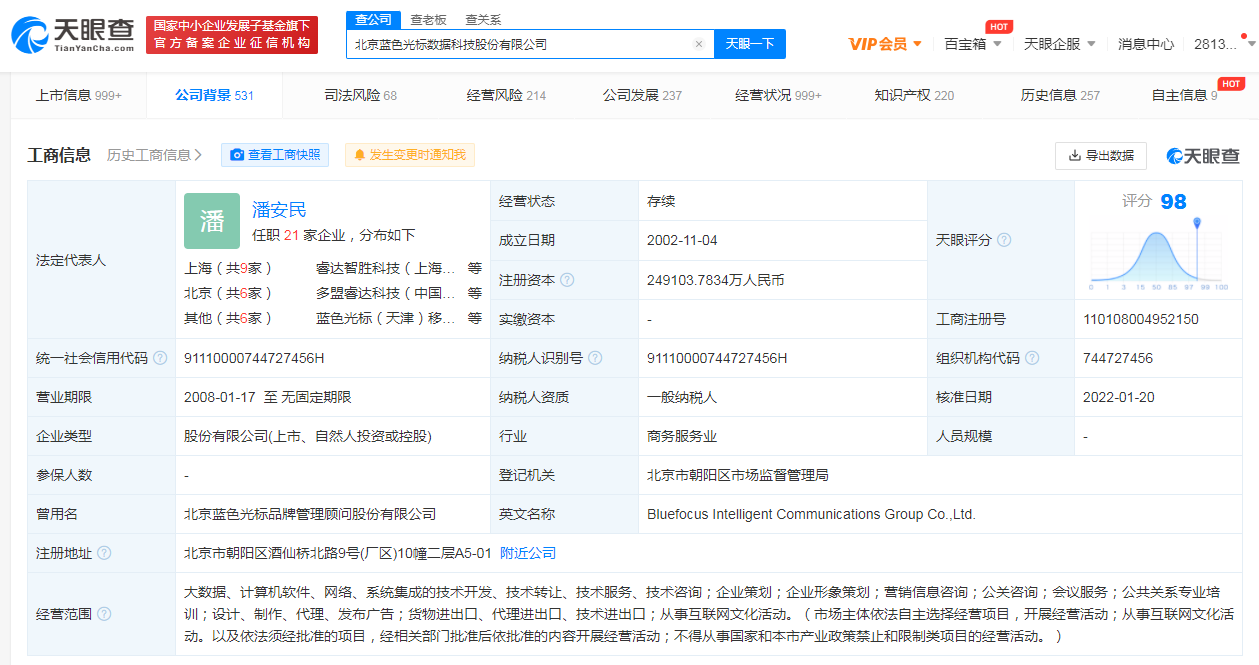This screenshot has width=1259, height=665.
Task: Switch to 查公司 search tab
Action: [x=374, y=20]
